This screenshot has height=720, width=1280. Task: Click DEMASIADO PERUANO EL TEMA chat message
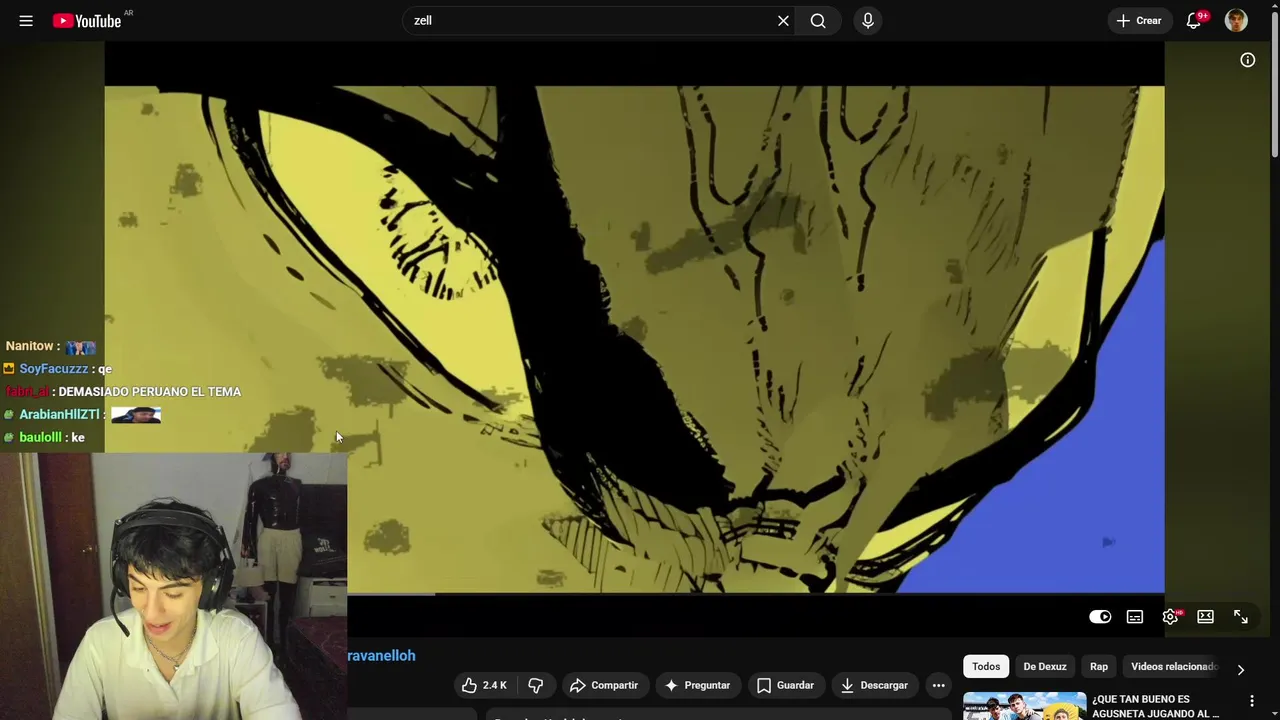(x=150, y=392)
